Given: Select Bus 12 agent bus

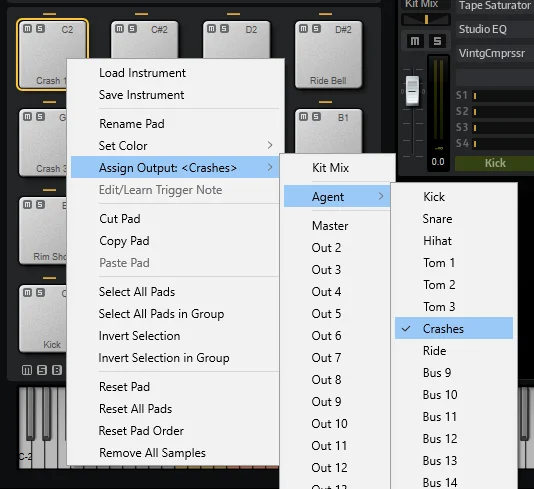Looking at the screenshot, I should click(454, 439).
